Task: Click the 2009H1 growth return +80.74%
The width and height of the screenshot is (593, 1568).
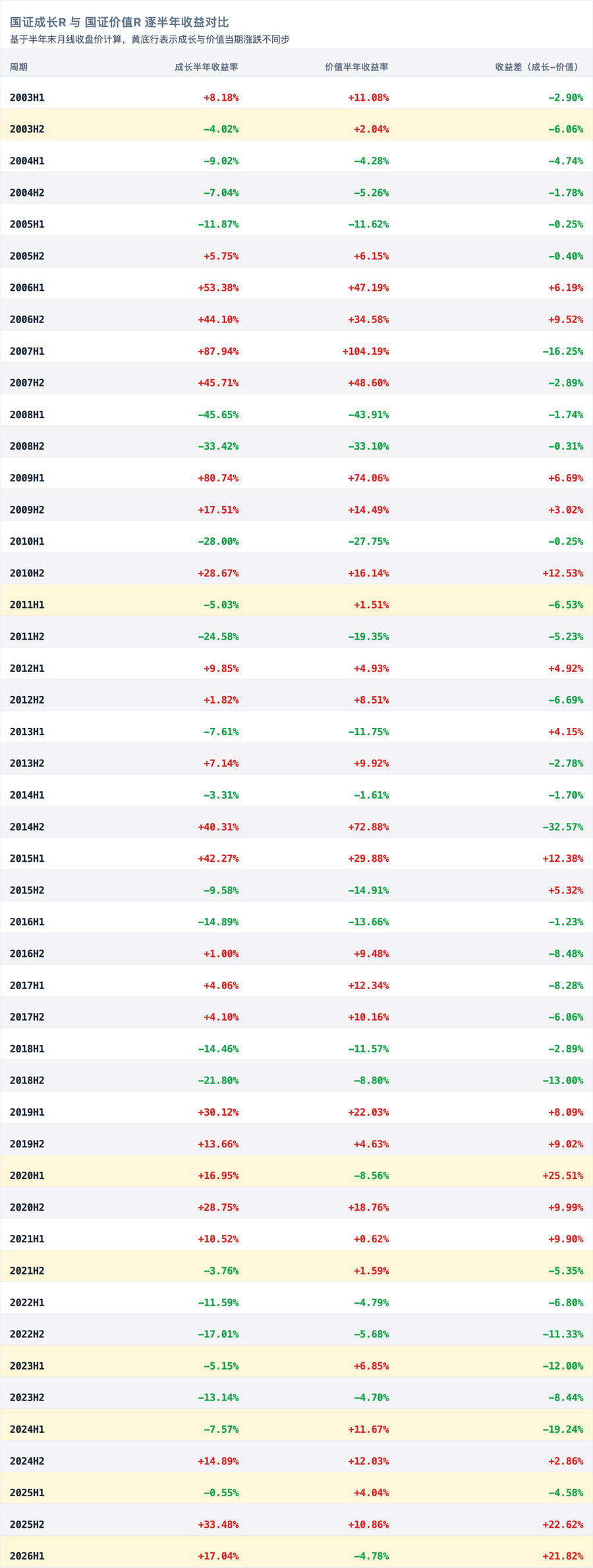Action: pyautogui.click(x=218, y=478)
